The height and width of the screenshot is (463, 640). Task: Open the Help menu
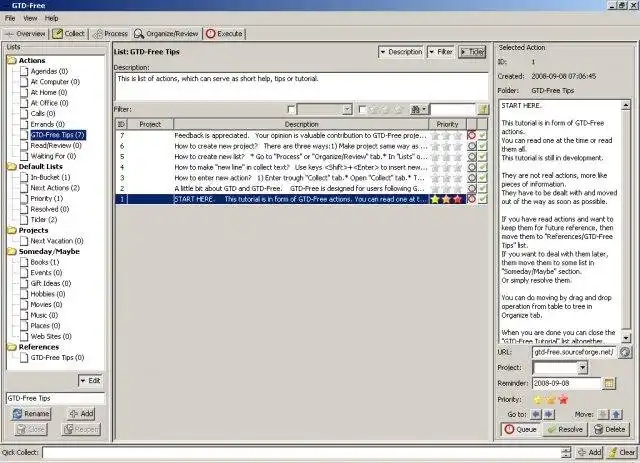click(51, 18)
